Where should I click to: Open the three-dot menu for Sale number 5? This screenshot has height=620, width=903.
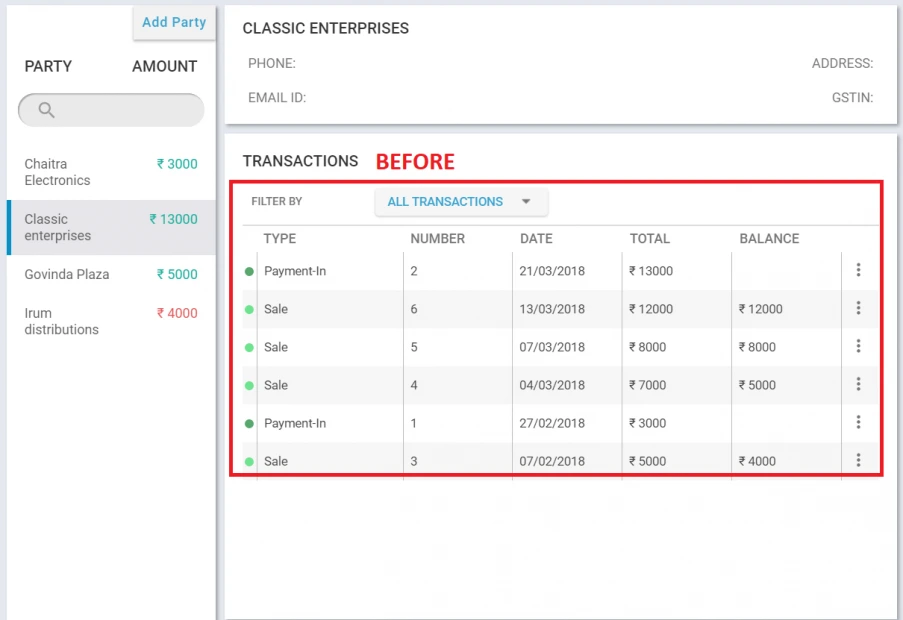click(x=858, y=346)
